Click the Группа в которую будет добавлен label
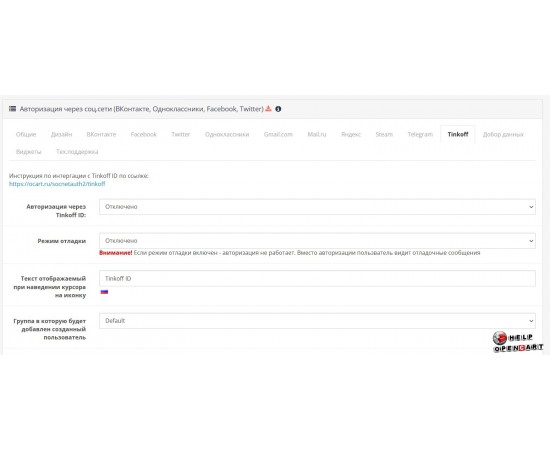The width and height of the screenshot is (550, 450). 49,329
